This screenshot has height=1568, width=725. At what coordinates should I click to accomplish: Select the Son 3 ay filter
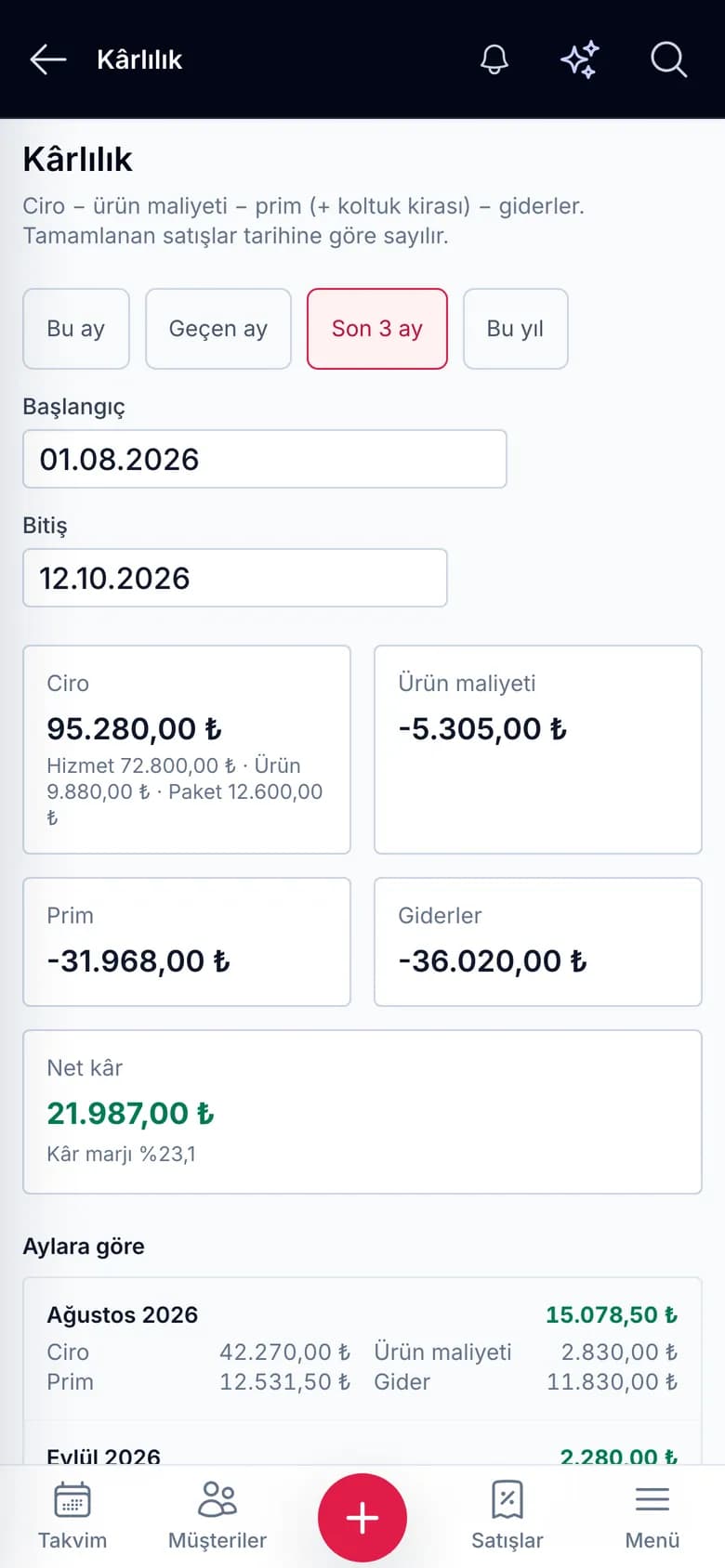pyautogui.click(x=377, y=329)
